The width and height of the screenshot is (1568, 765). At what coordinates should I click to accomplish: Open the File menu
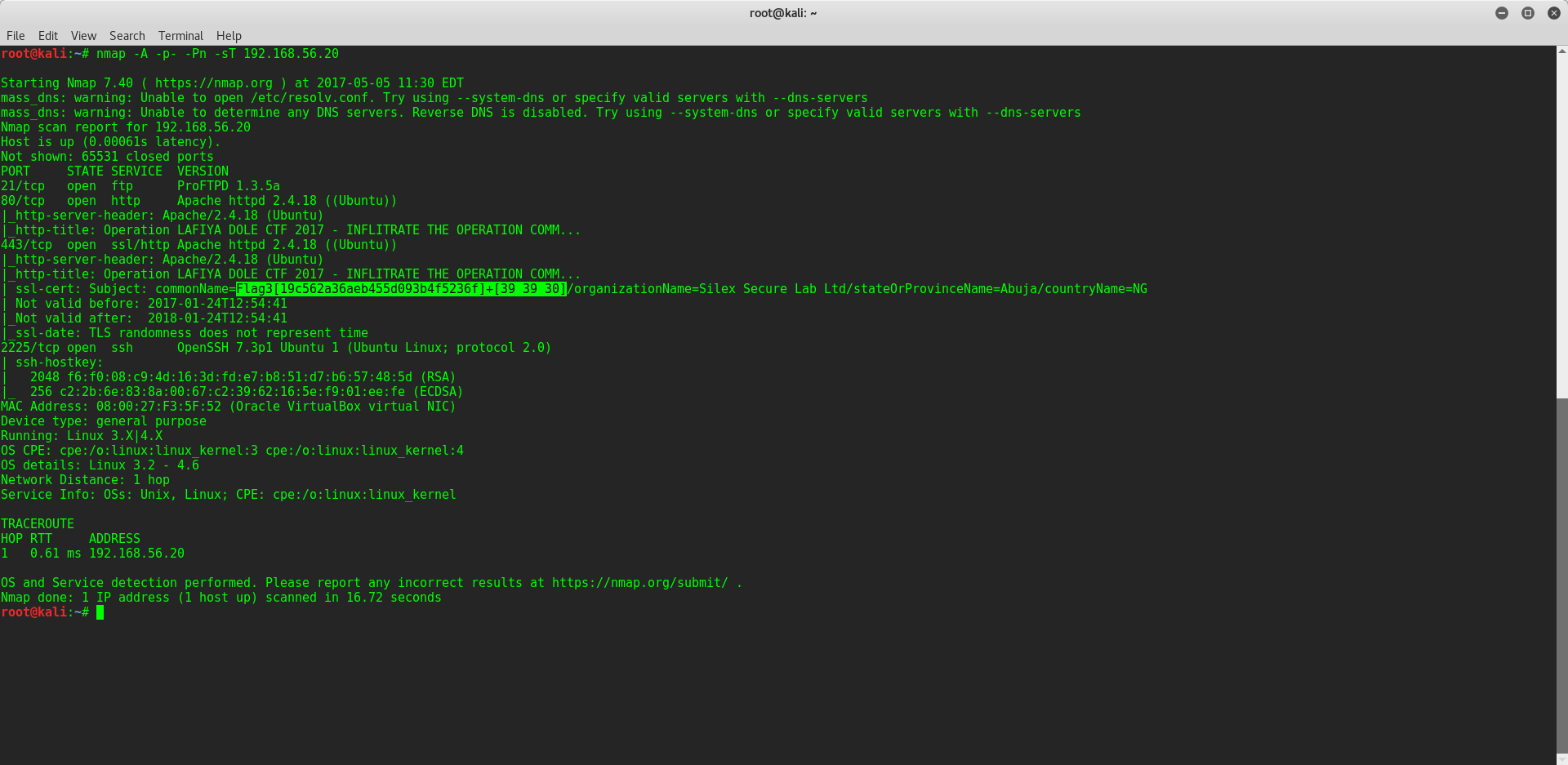[16, 36]
